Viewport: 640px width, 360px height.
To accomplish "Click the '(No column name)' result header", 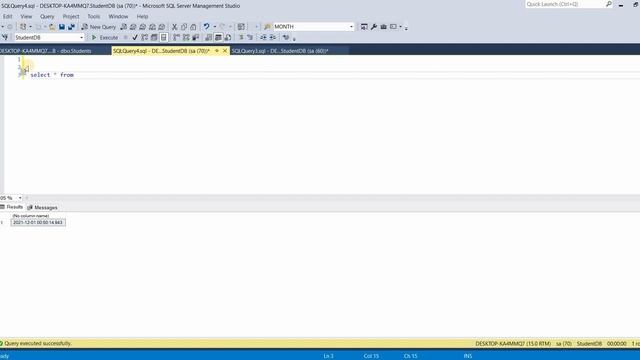I will point(31,216).
